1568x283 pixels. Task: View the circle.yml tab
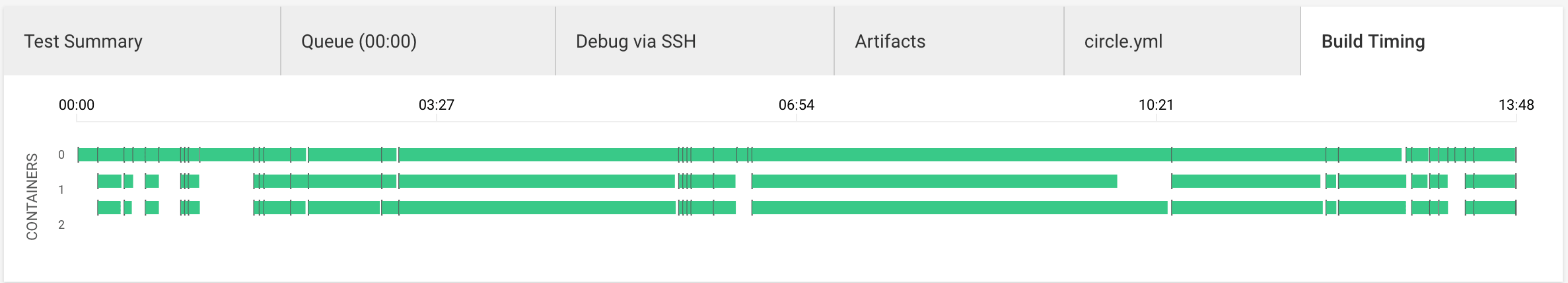[1123, 42]
